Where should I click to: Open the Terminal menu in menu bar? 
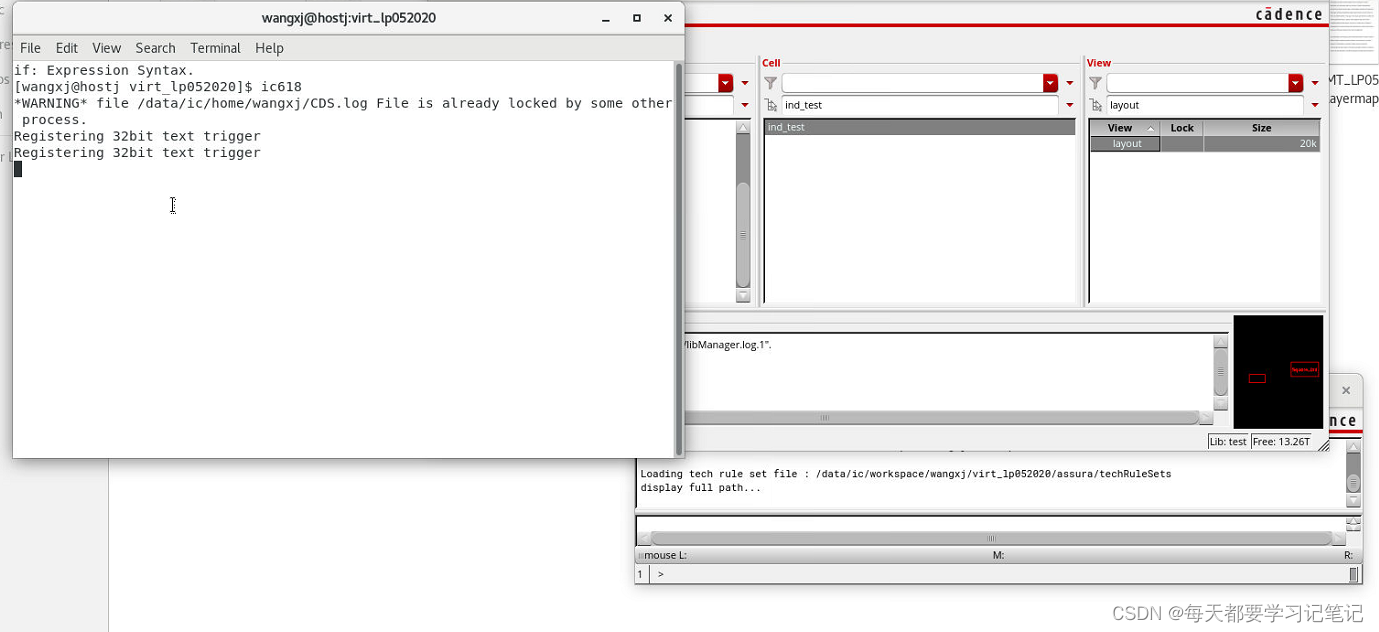click(x=215, y=48)
